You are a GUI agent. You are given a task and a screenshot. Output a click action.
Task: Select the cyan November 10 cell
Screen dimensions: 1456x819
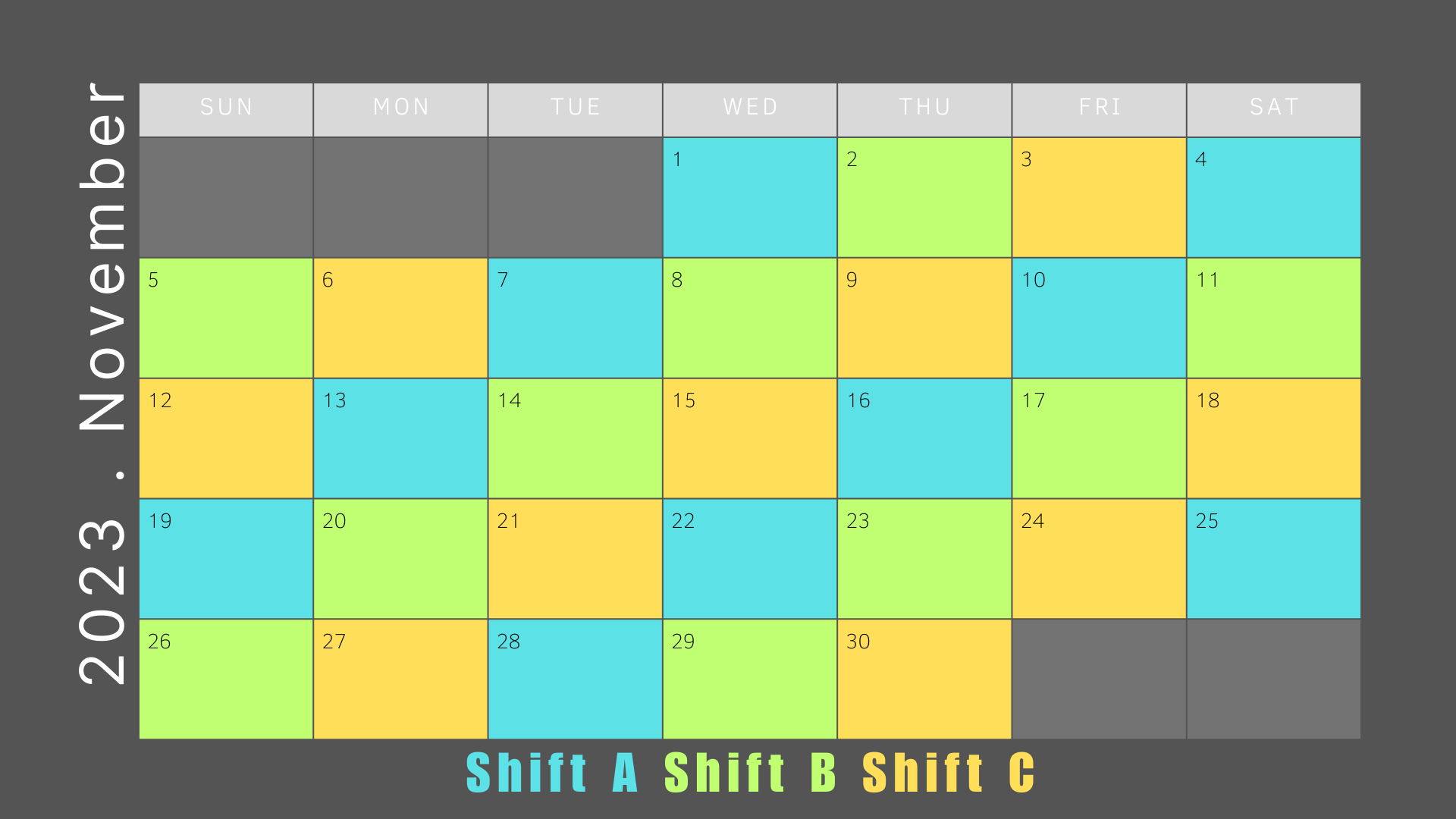pos(1100,318)
